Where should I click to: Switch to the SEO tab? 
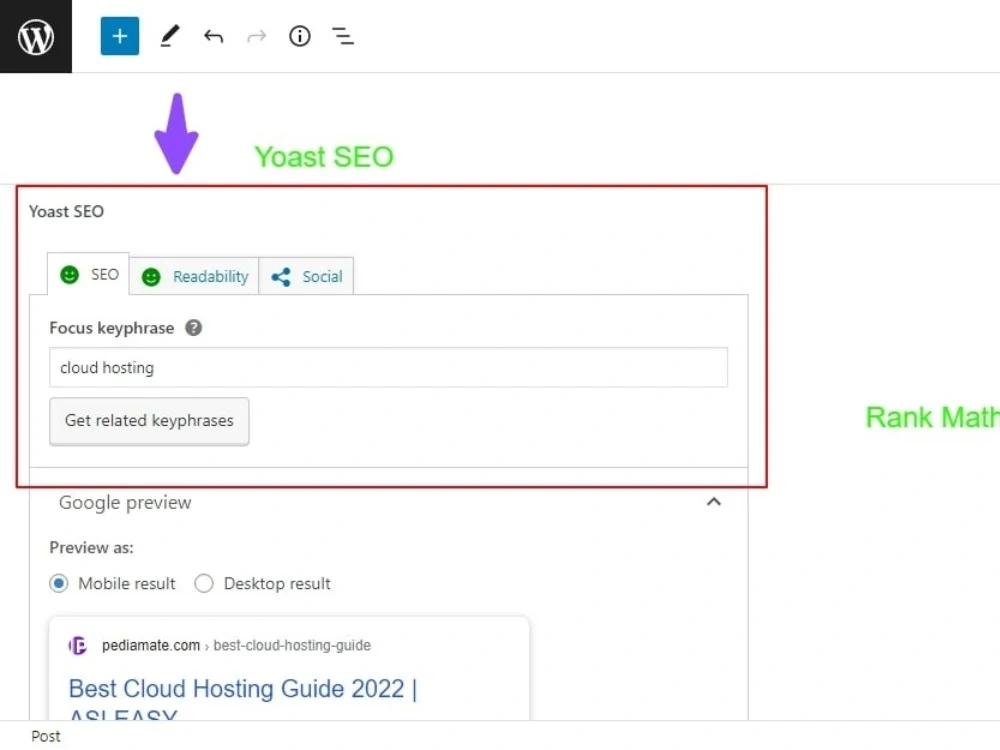[89, 274]
